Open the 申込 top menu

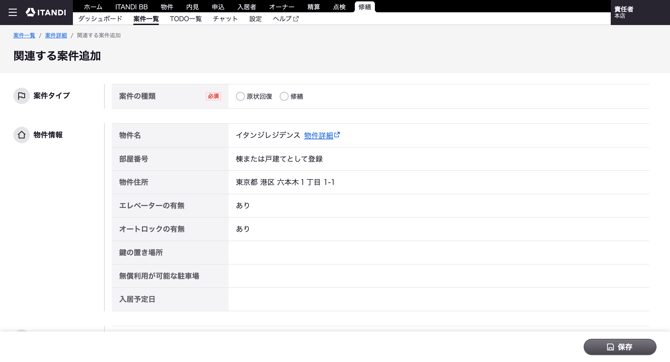(x=218, y=7)
